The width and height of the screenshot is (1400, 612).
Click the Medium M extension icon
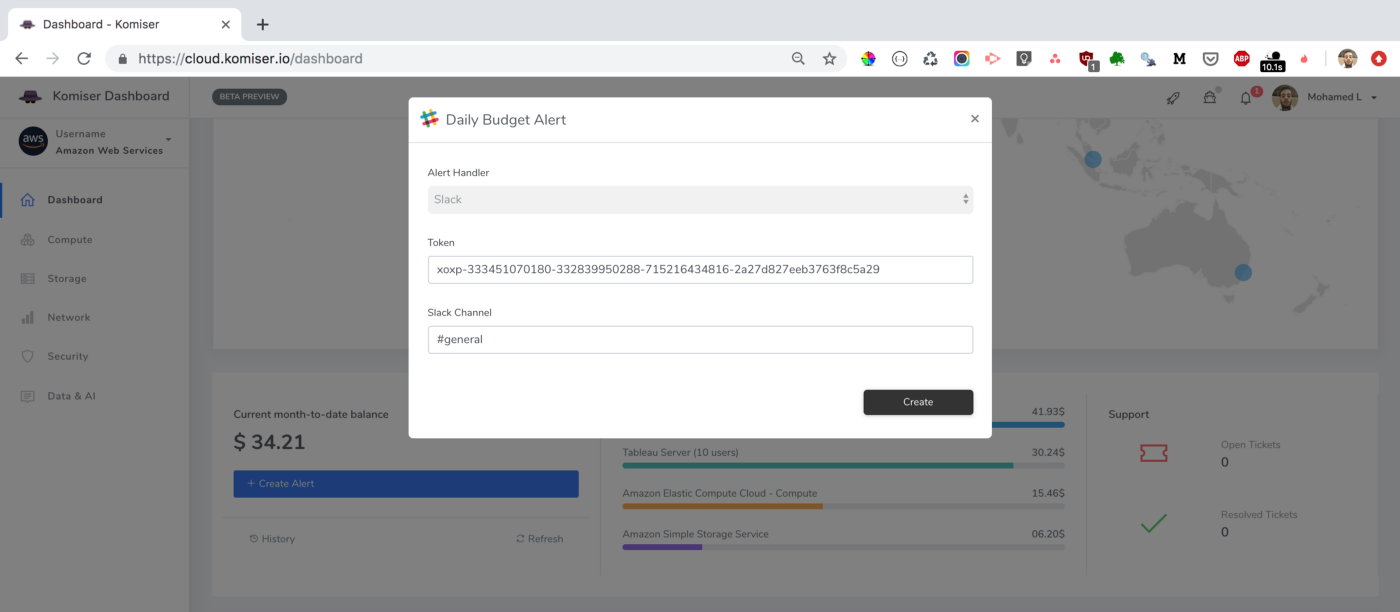(x=1179, y=59)
